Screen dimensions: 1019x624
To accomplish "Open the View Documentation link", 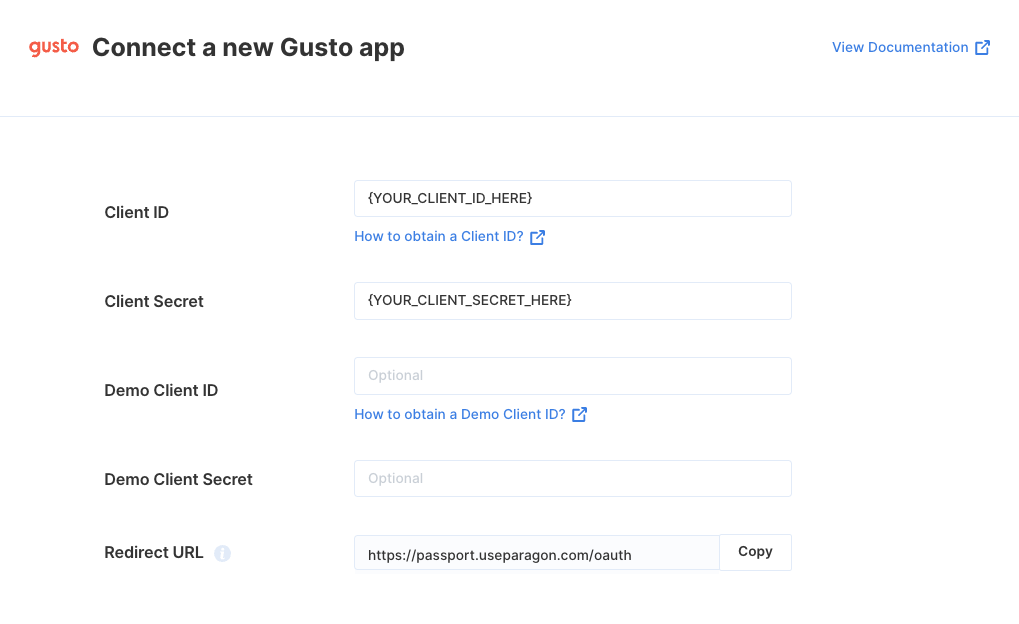I will tap(900, 47).
